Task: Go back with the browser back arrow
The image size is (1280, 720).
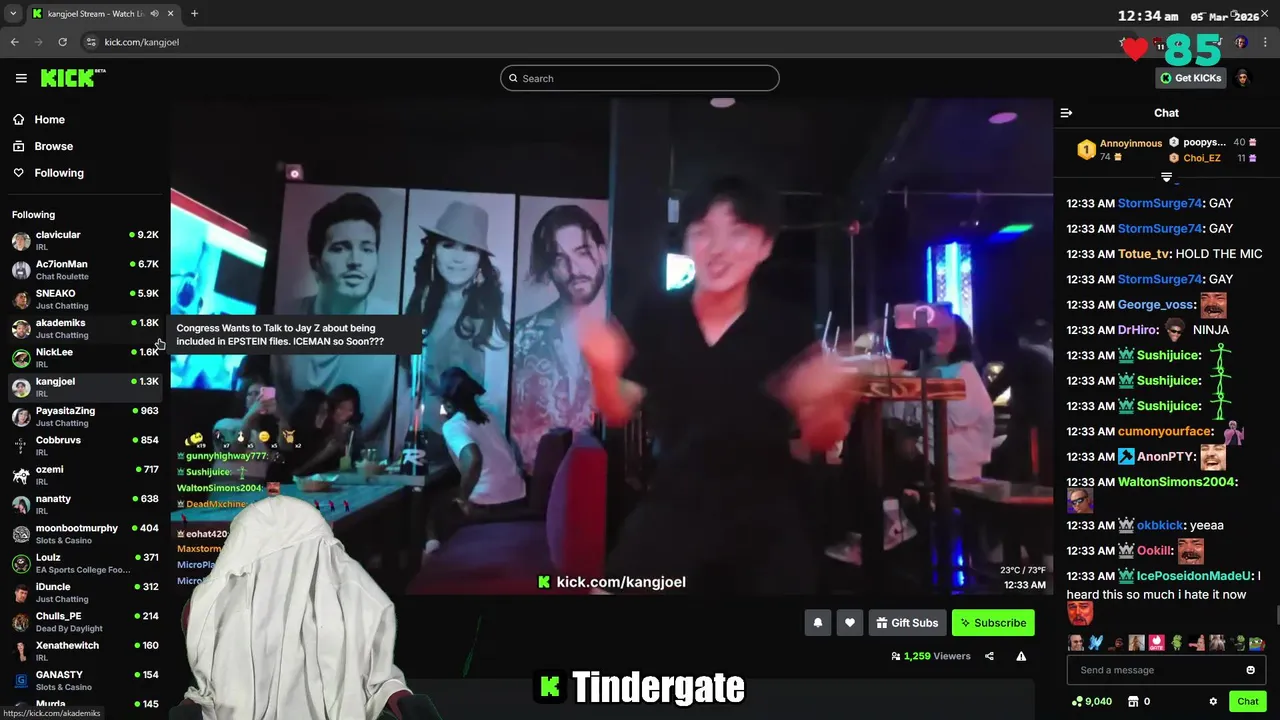Action: tap(14, 42)
